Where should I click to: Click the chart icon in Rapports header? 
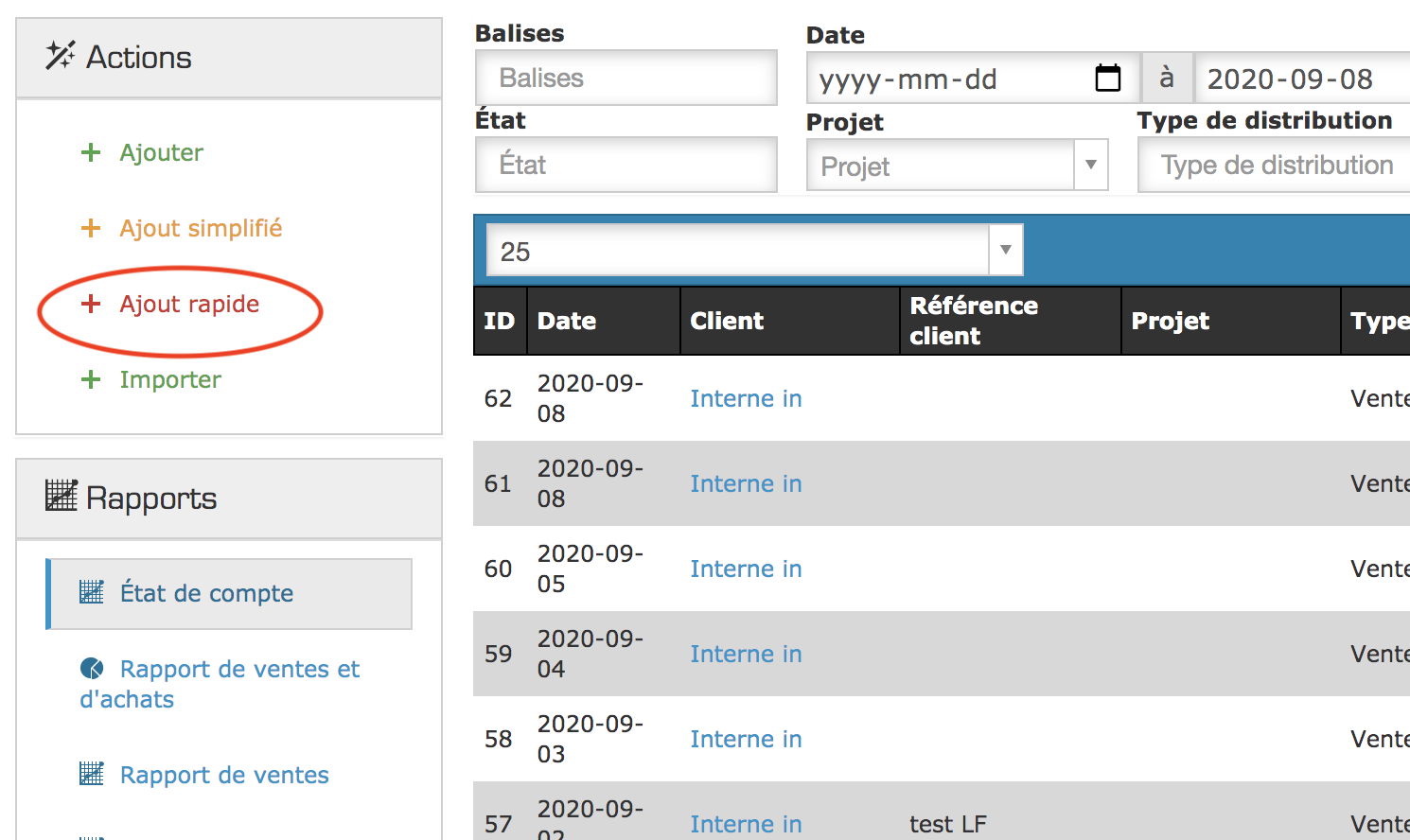click(62, 496)
